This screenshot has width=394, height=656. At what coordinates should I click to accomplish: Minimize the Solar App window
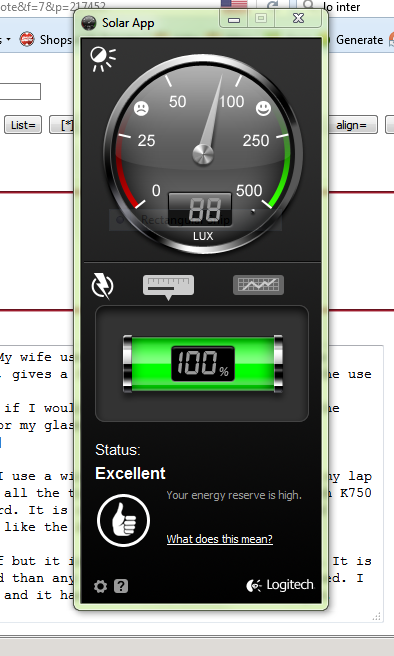[x=234, y=19]
